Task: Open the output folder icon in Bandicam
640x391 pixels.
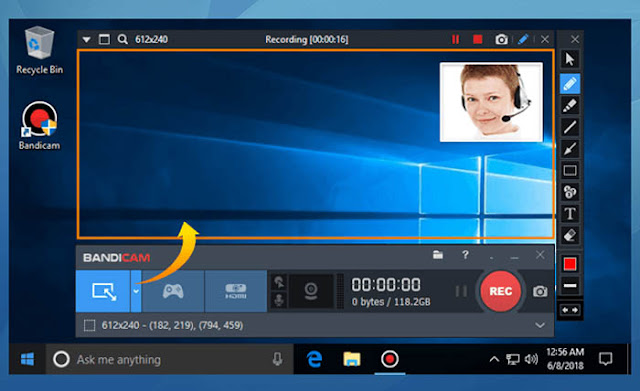Action: click(x=438, y=255)
